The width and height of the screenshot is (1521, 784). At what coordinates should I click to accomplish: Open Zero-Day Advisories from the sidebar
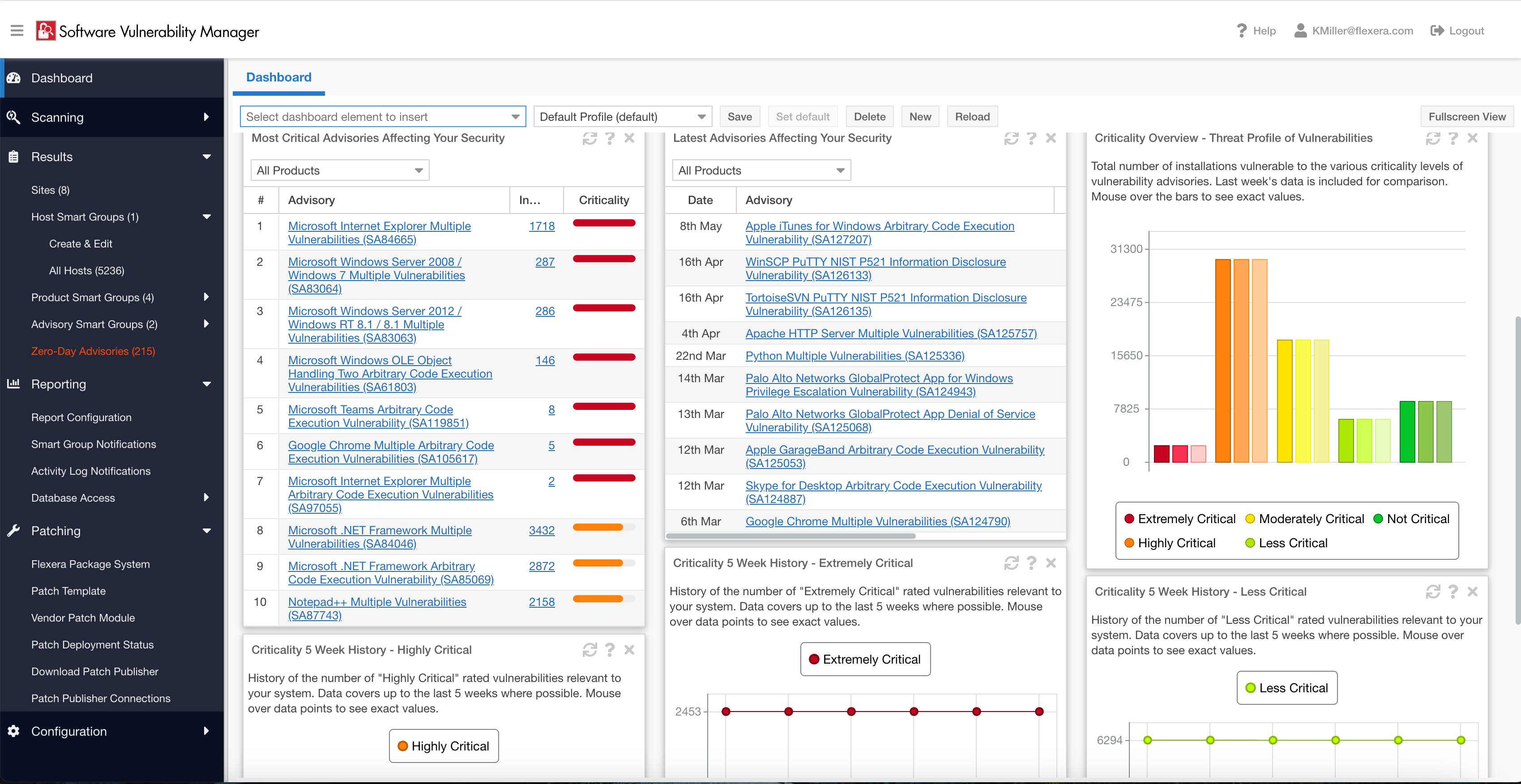(93, 351)
